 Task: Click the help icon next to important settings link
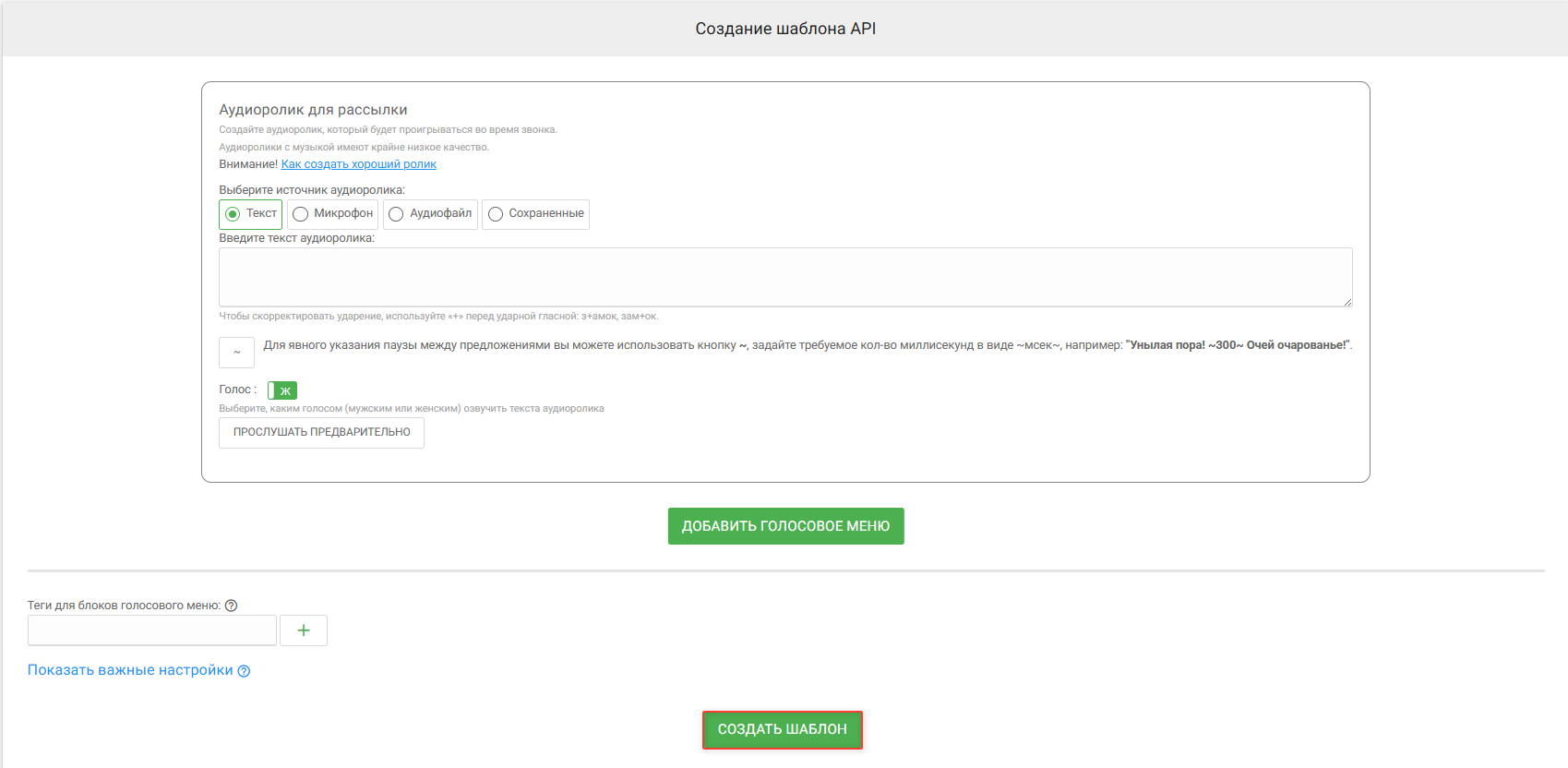pyautogui.click(x=244, y=671)
